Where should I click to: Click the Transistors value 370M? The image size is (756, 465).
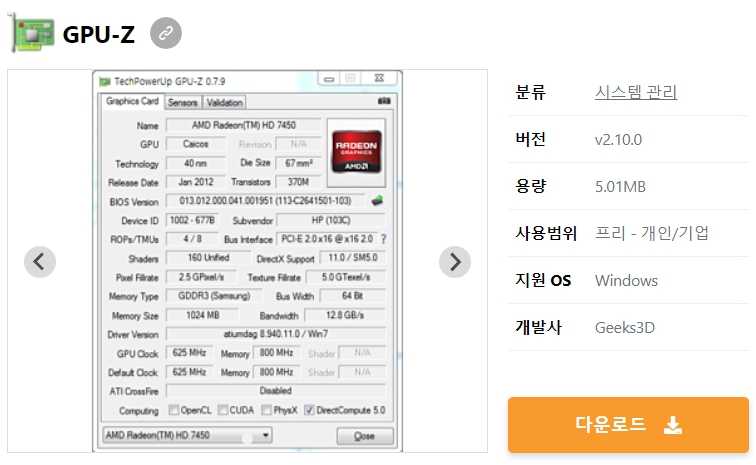[298, 182]
